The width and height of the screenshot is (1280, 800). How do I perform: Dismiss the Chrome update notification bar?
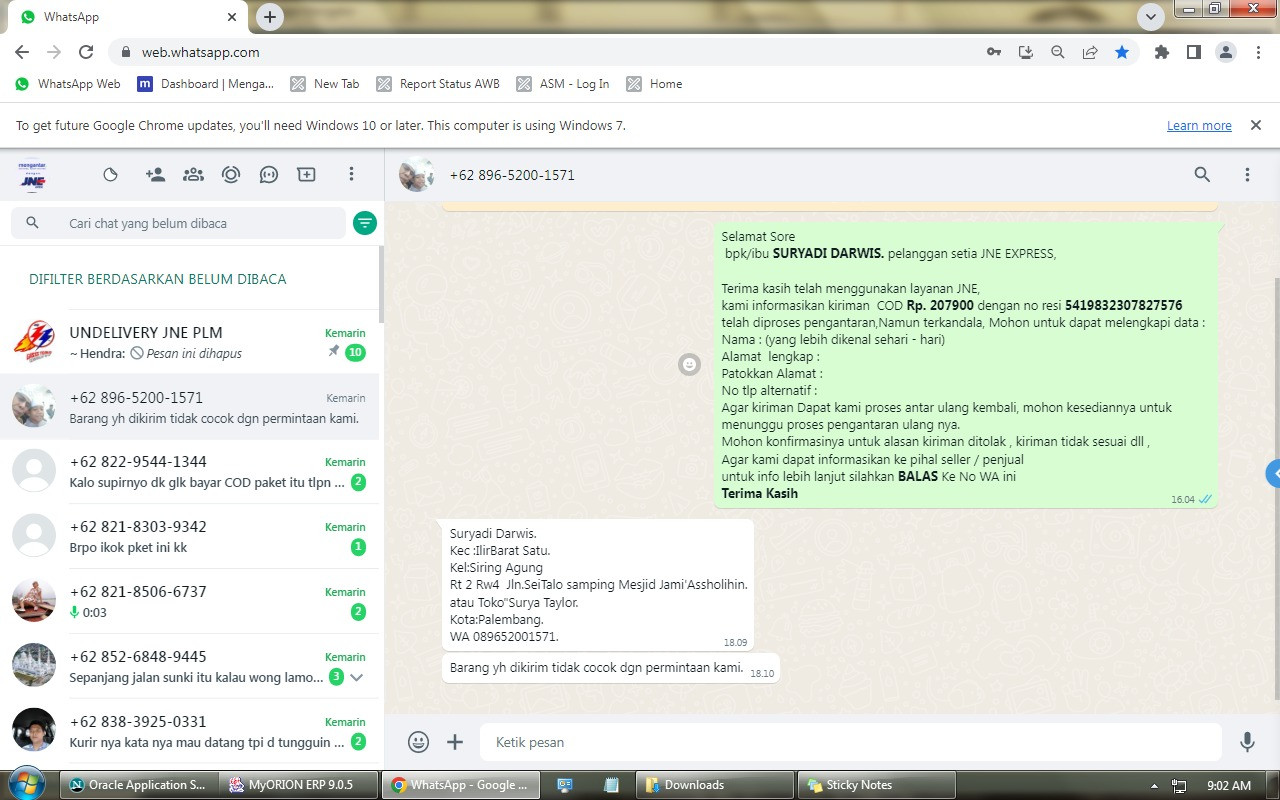click(x=1255, y=125)
